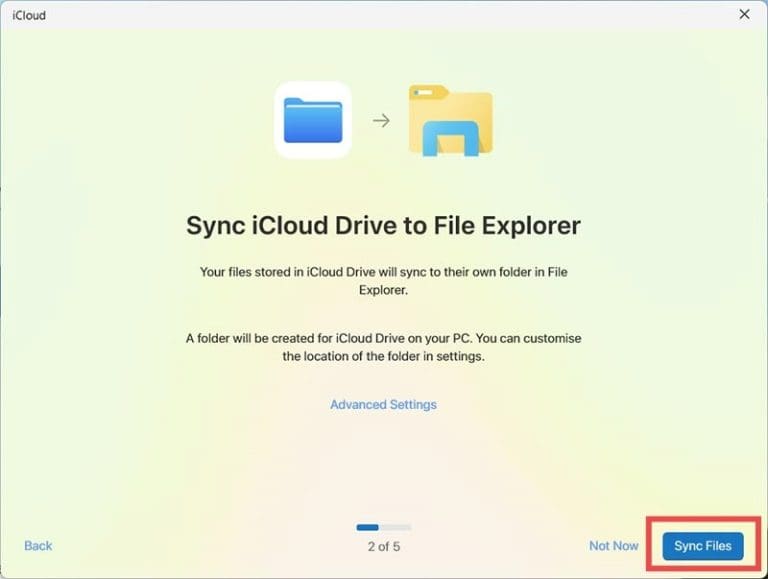Click the "A folder will be created" paragraph
Viewport: 768px width, 579px height.
(383, 339)
